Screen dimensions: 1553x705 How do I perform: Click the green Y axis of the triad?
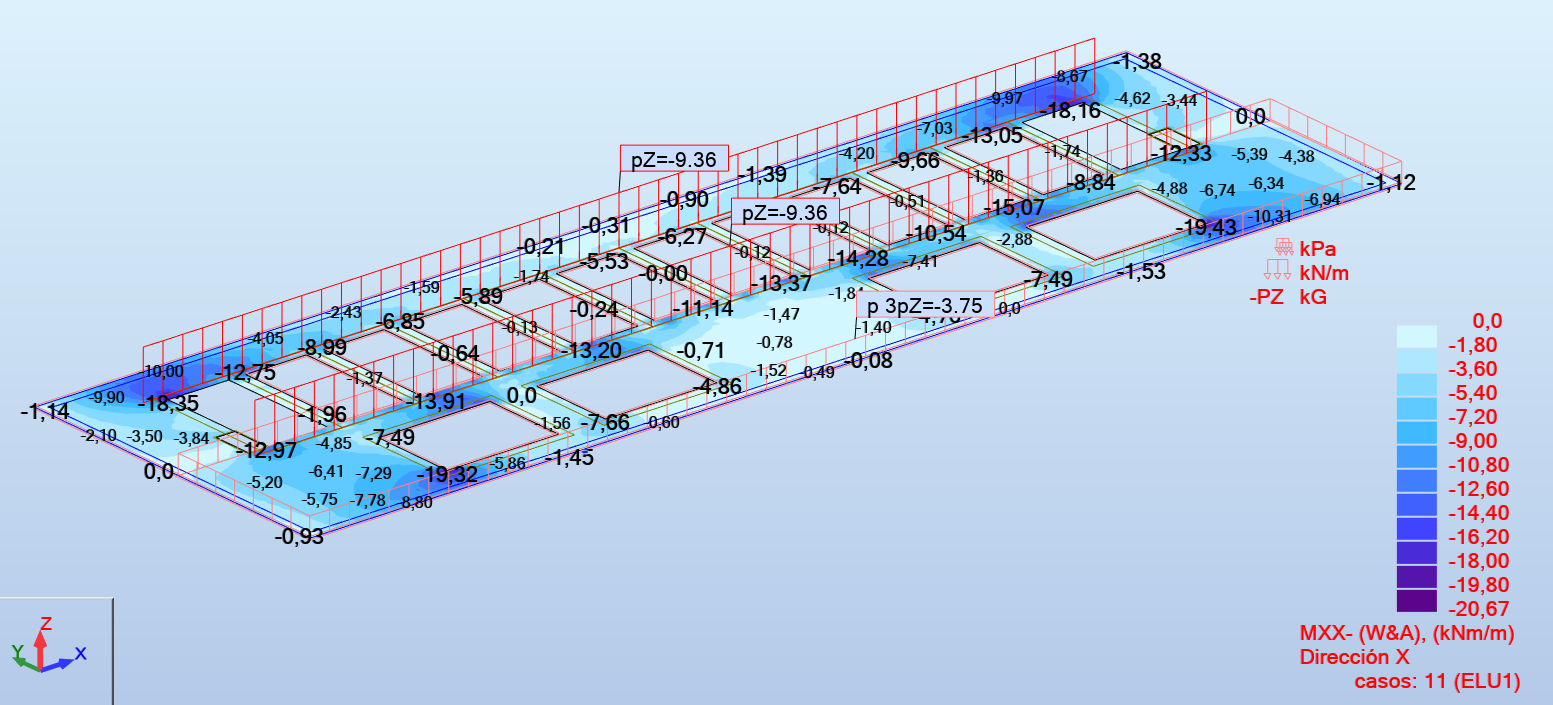pos(22,656)
